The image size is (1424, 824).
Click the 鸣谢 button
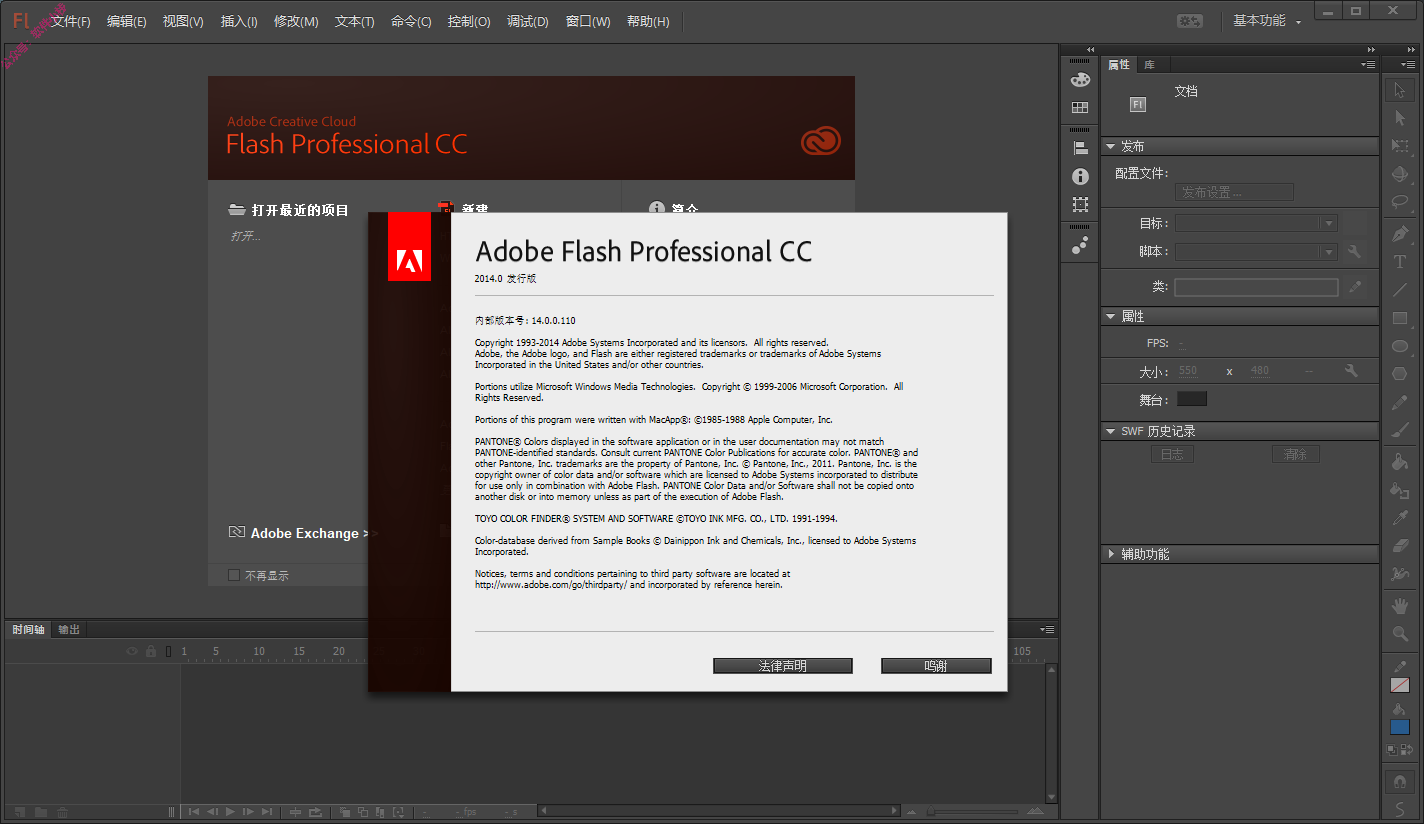pyautogui.click(x=936, y=666)
